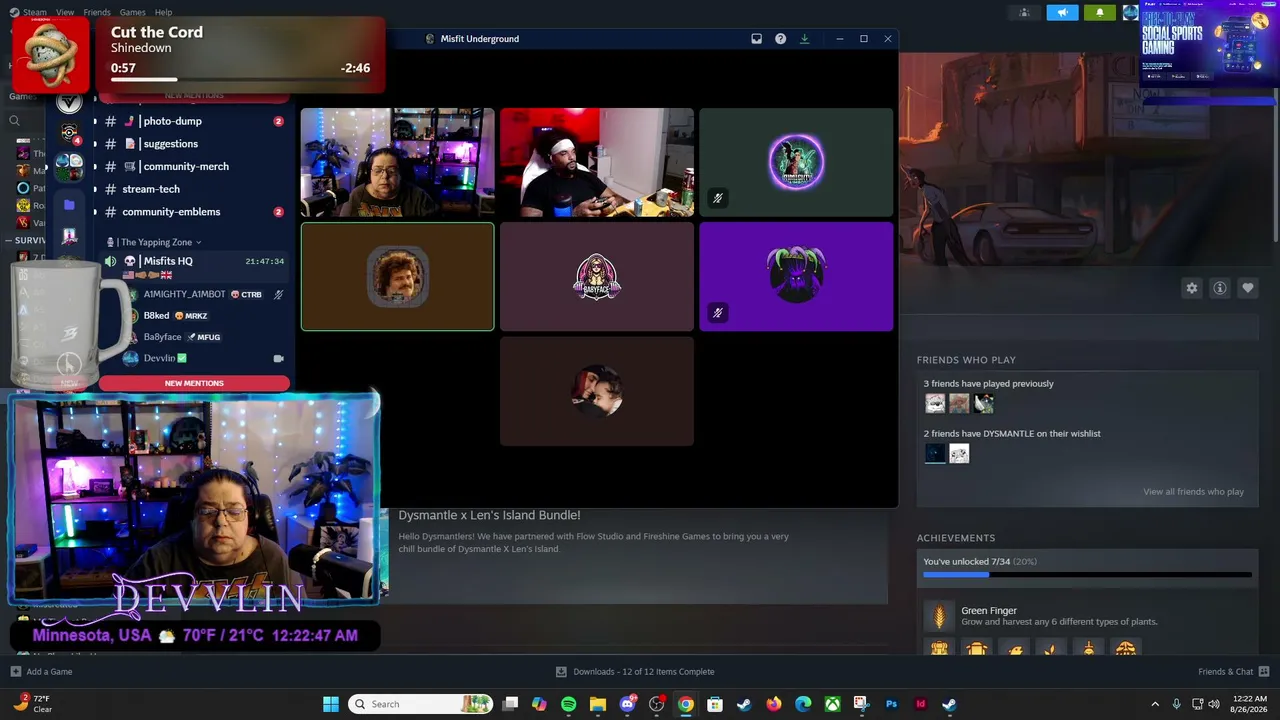
Task: Open the Friends menu in Steam
Action: click(x=97, y=12)
